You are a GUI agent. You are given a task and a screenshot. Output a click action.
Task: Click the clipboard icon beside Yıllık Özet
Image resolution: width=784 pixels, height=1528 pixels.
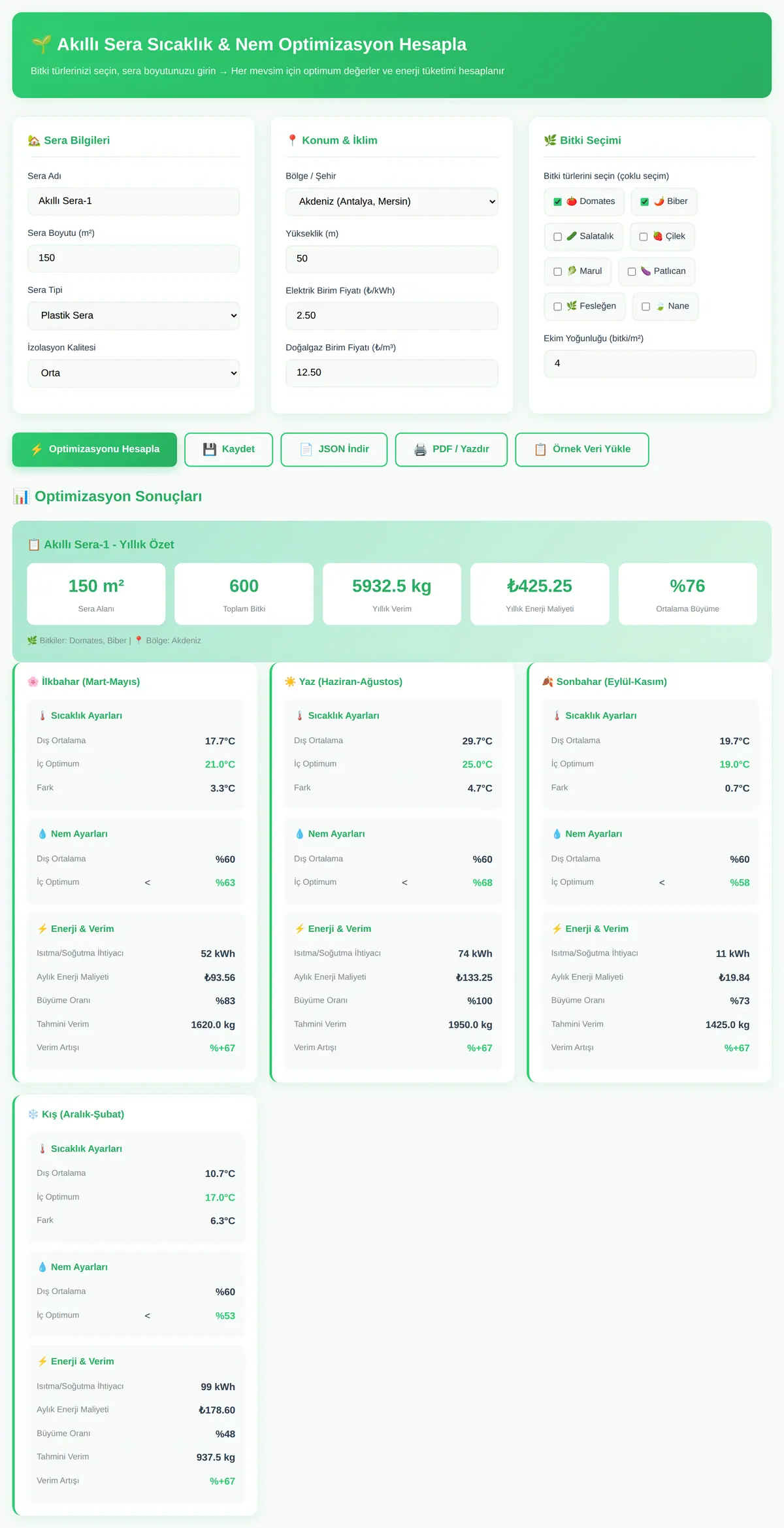[34, 544]
